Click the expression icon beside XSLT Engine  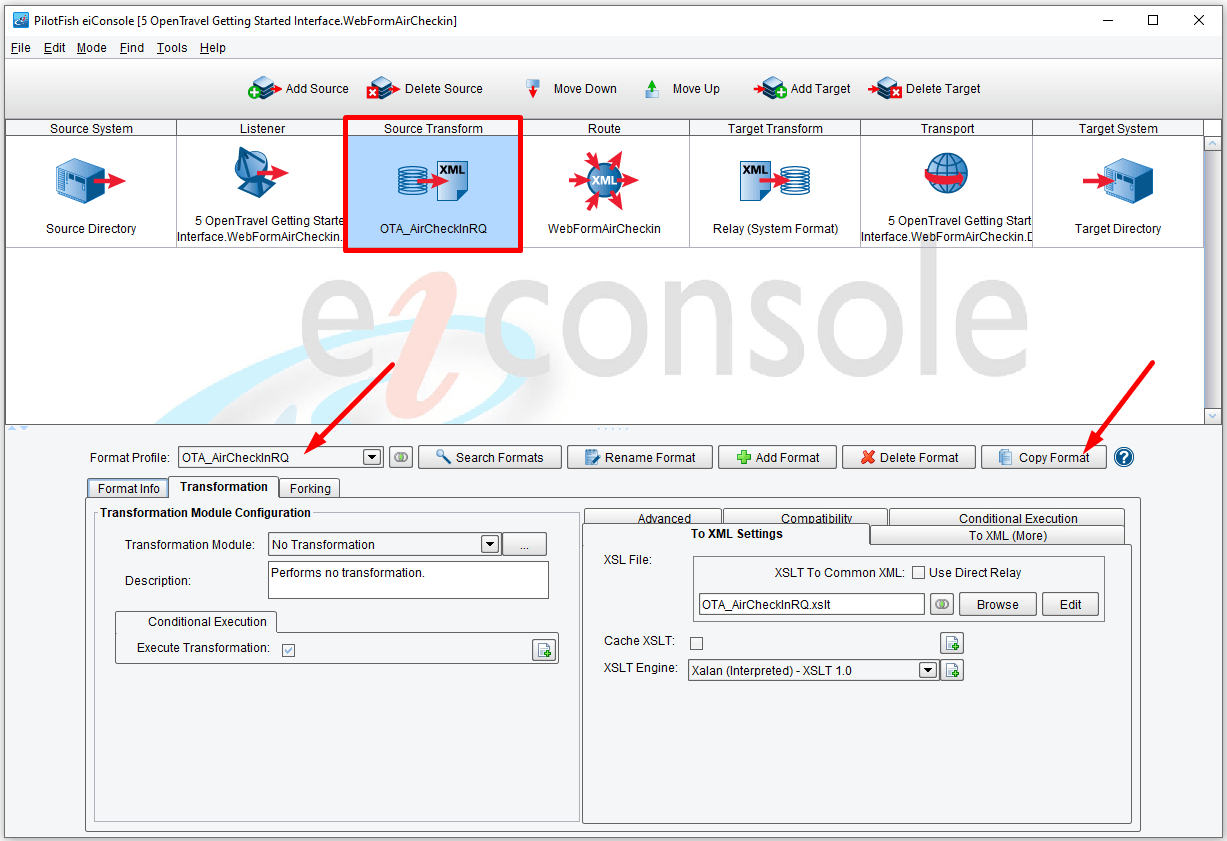(x=952, y=670)
